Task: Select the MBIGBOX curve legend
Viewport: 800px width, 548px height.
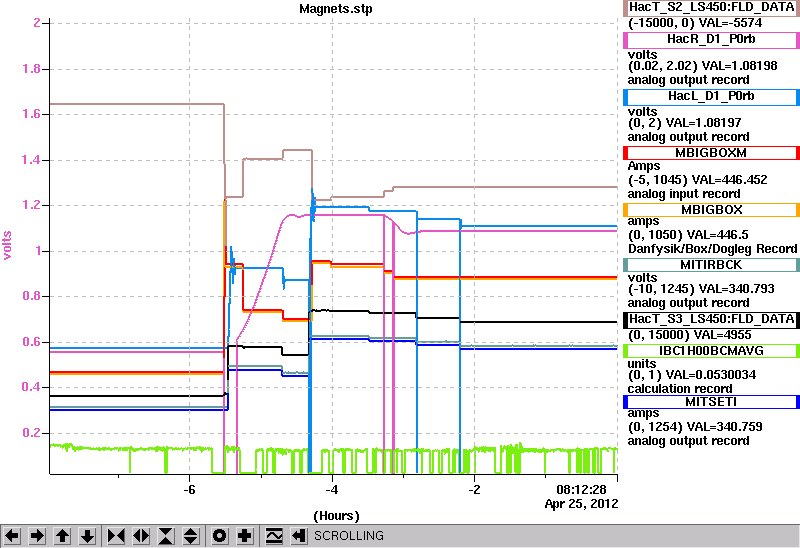Action: 711,210
